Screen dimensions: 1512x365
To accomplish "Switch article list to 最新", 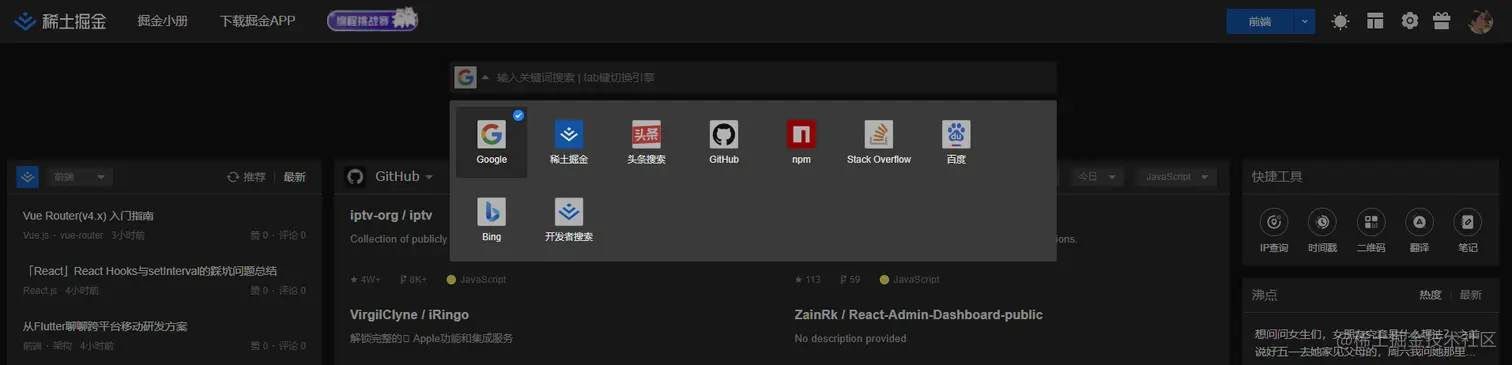I will [x=294, y=177].
